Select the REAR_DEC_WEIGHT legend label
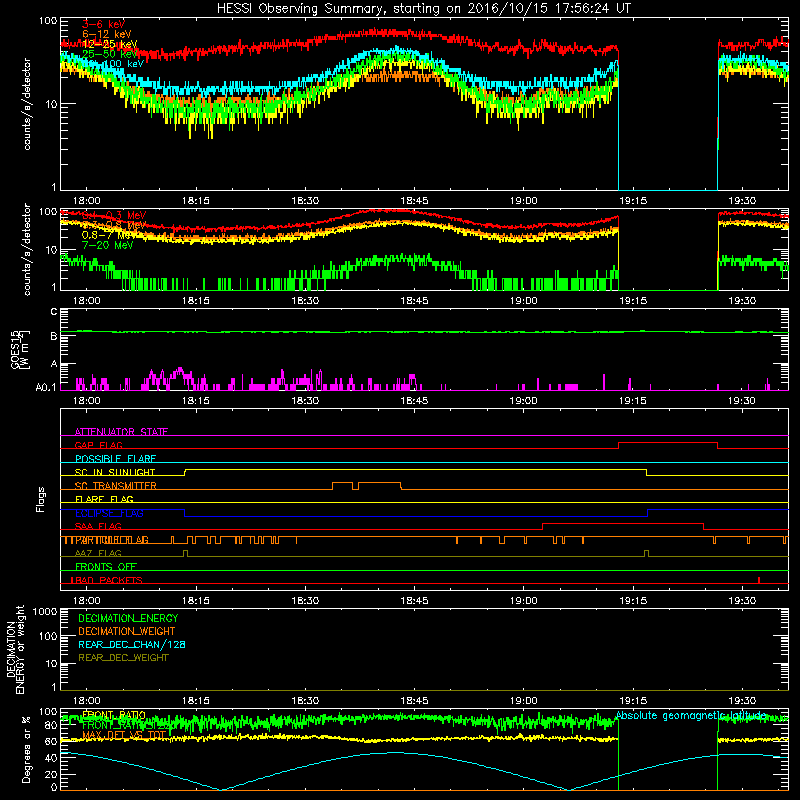This screenshot has width=800, height=800. (x=123, y=658)
